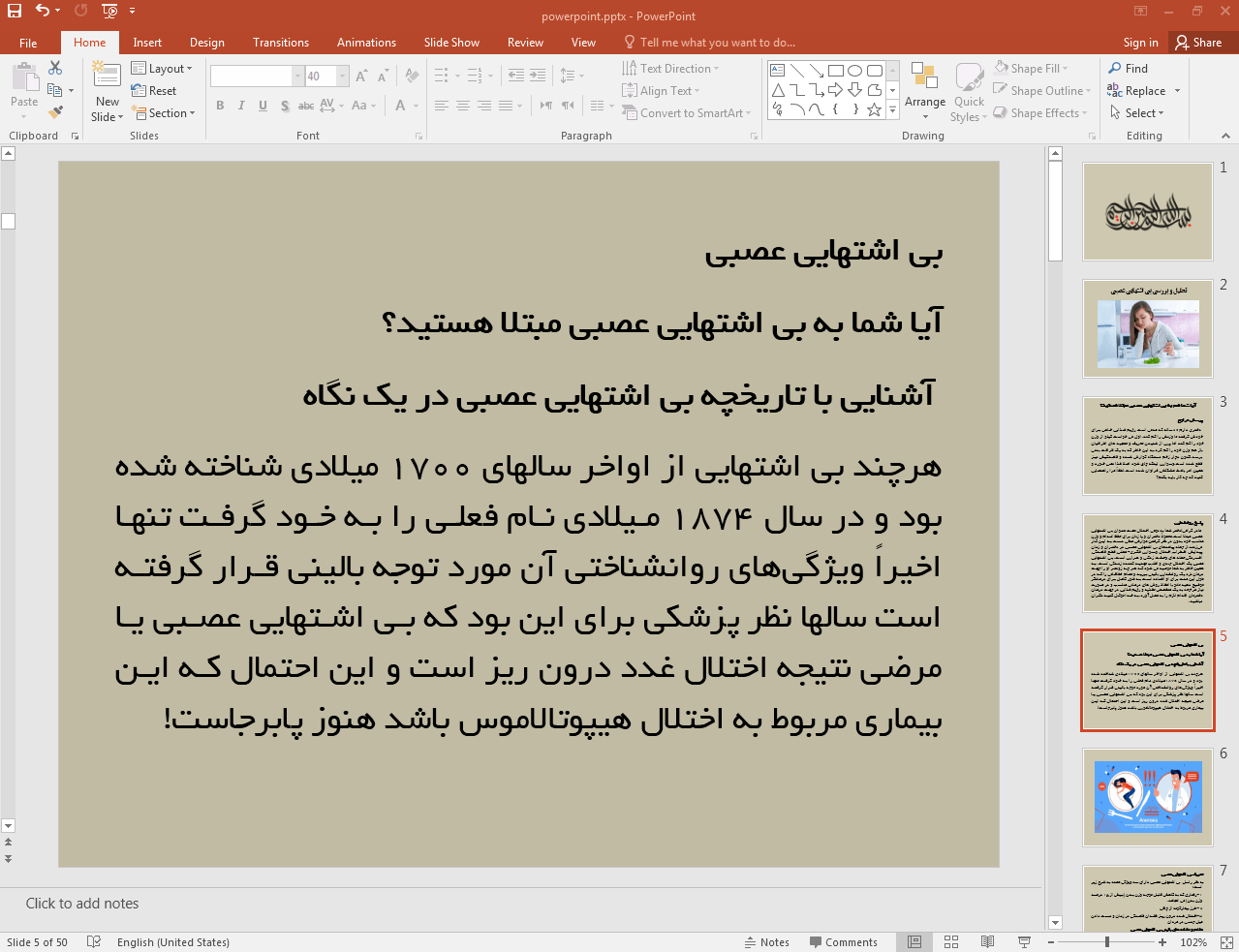Click the Share button
The image size is (1239, 952).
[x=1198, y=43]
